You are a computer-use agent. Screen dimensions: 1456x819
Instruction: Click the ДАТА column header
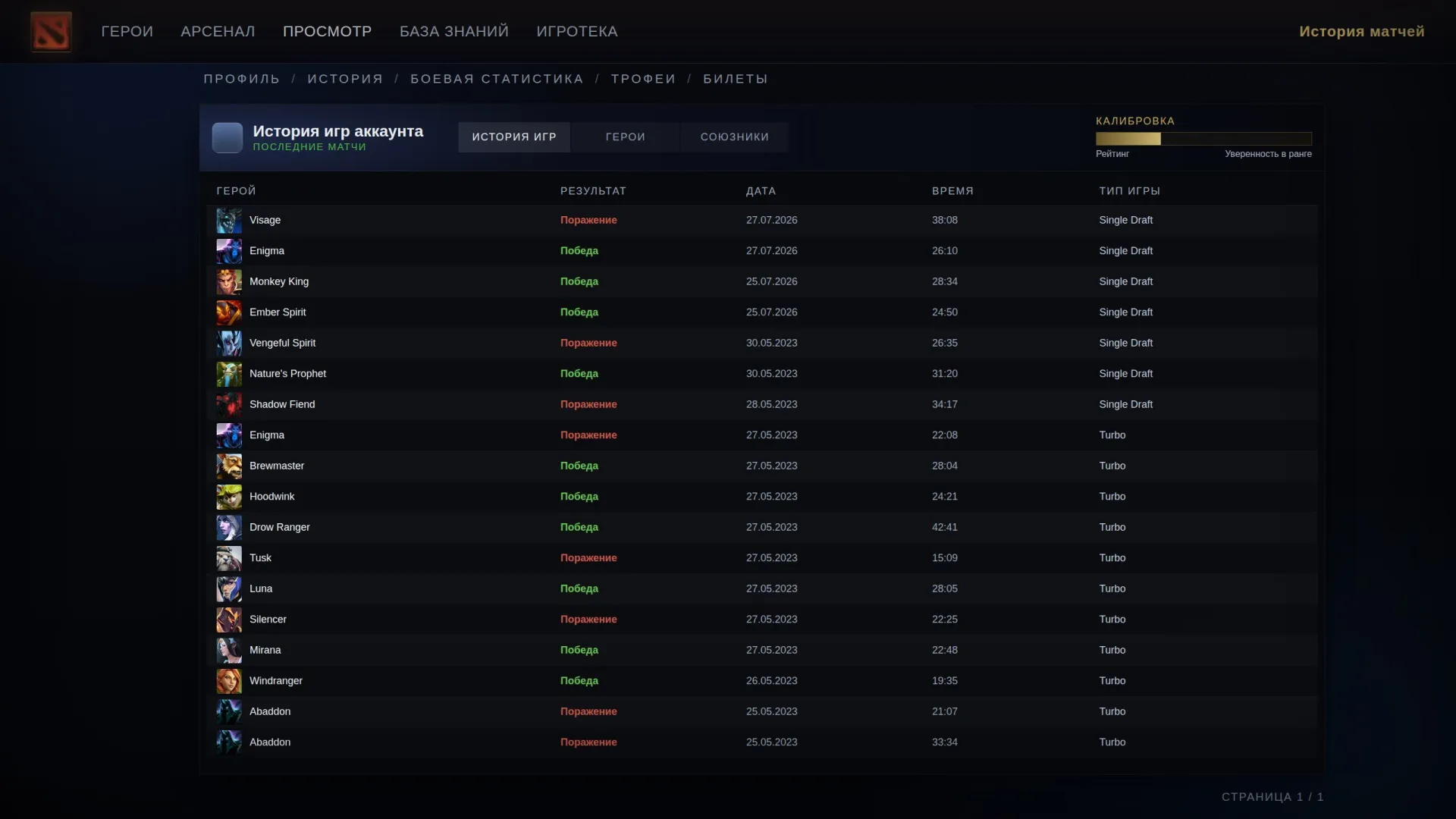(761, 191)
